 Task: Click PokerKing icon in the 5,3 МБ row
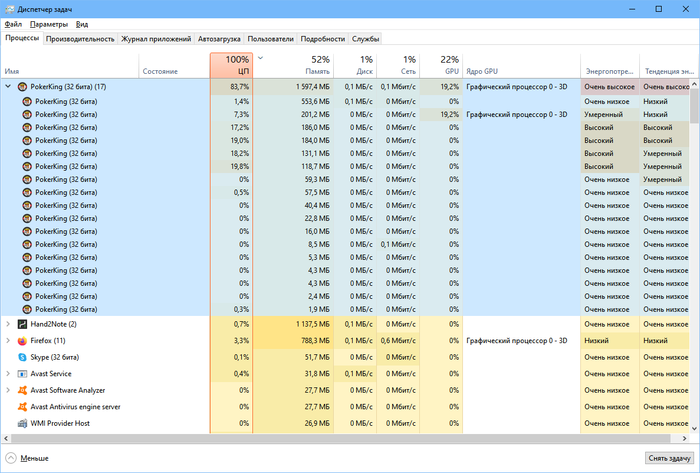pyautogui.click(x=27, y=257)
